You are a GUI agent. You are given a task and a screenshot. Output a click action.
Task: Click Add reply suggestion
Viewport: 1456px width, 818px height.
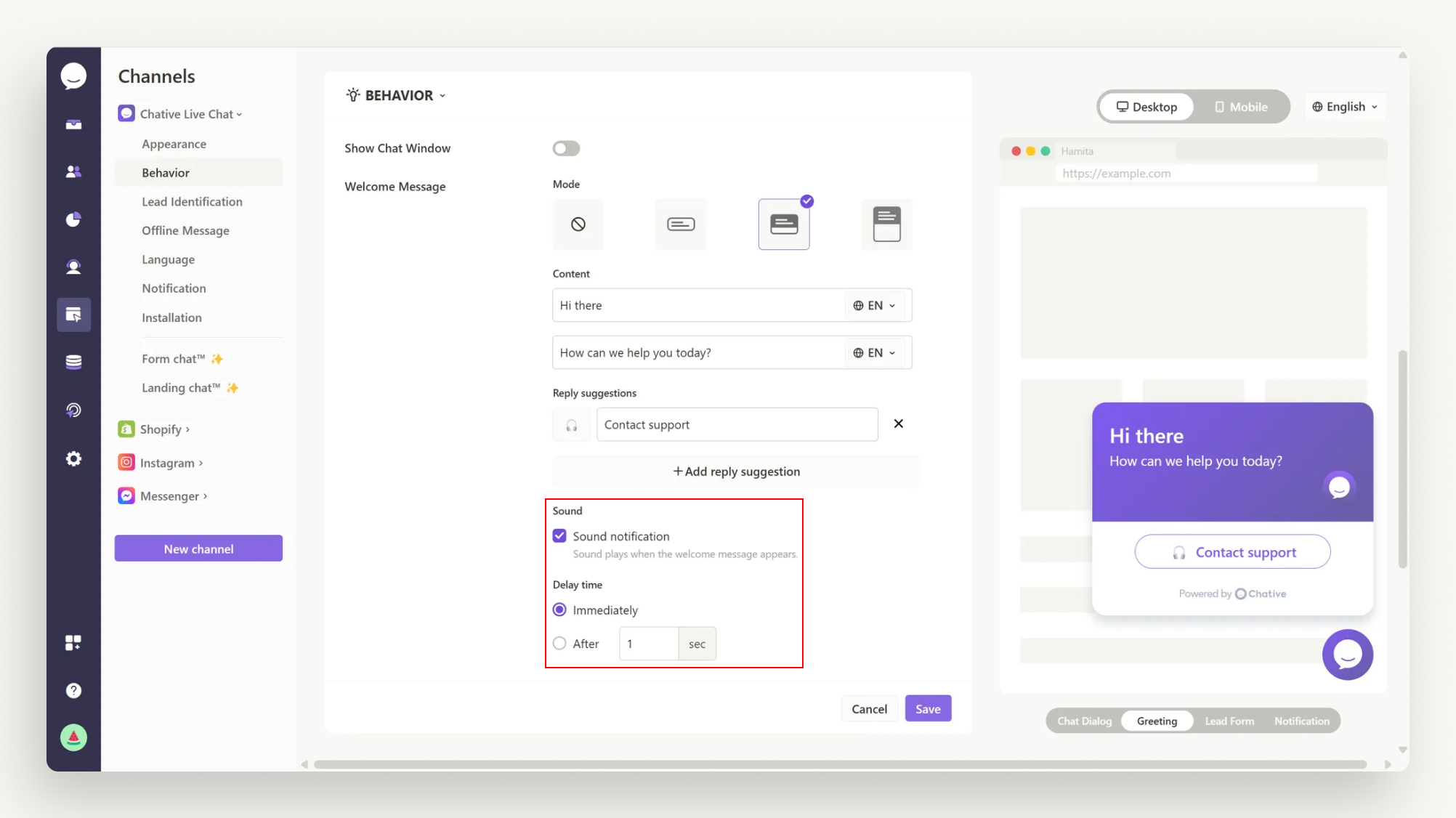[x=736, y=471]
